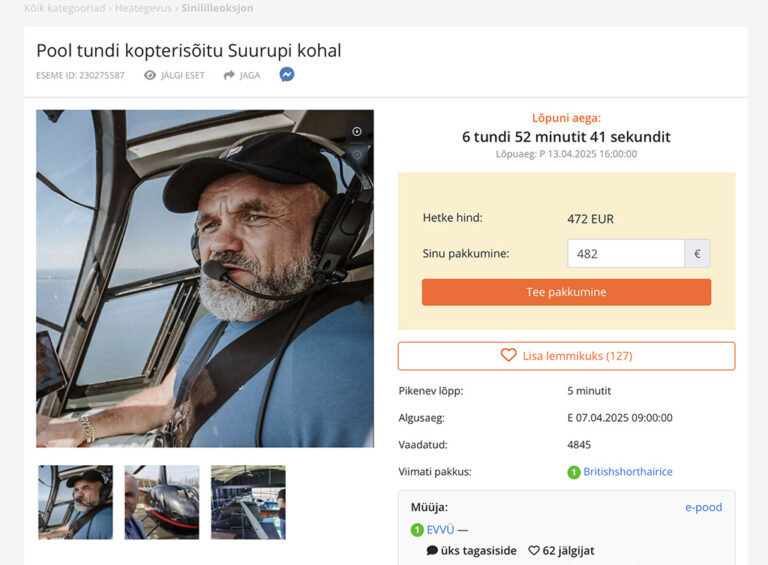The width and height of the screenshot is (768, 565).
Task: Open seller feedback via speech bubble icon
Action: pos(432,551)
